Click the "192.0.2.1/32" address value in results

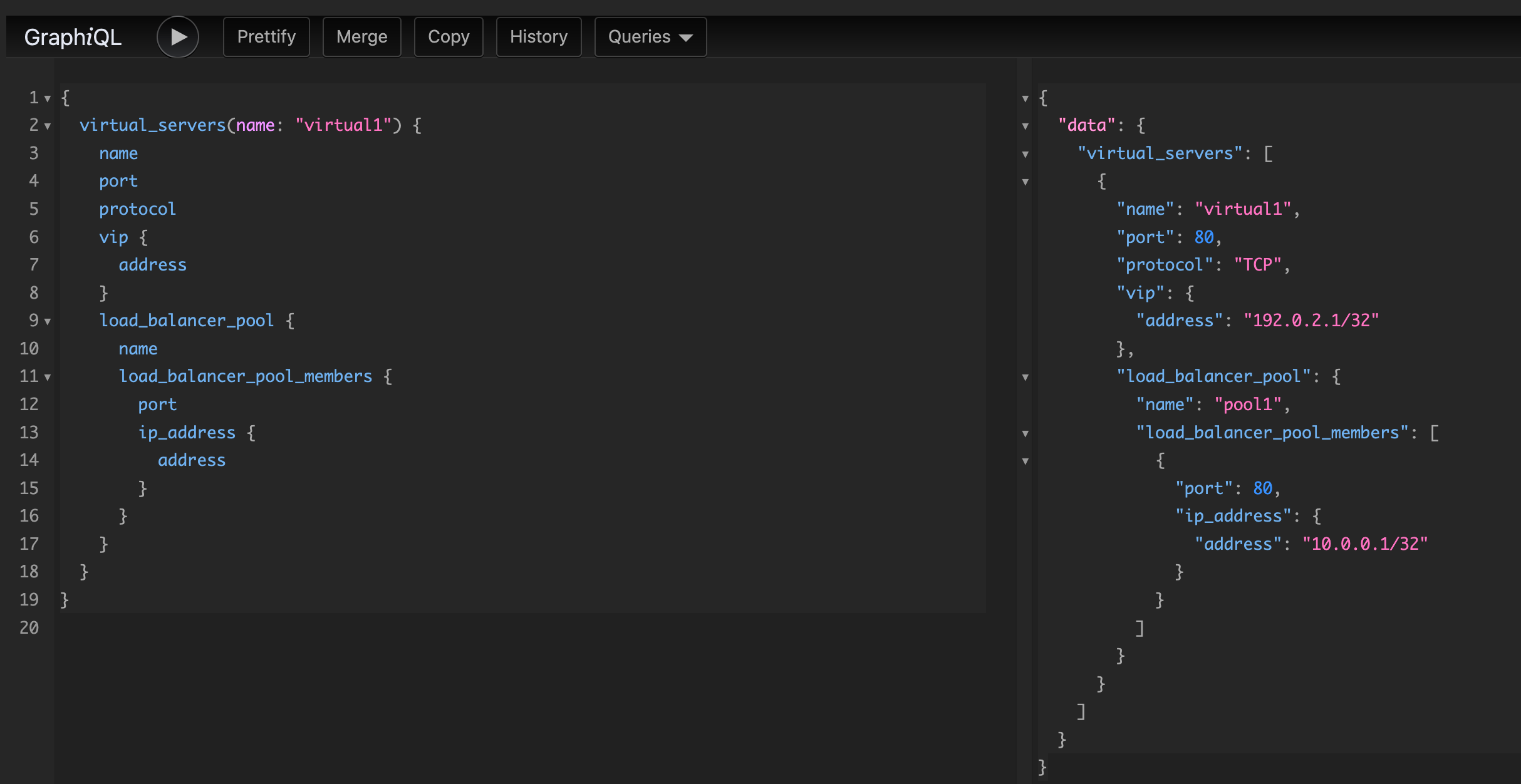tap(1311, 321)
